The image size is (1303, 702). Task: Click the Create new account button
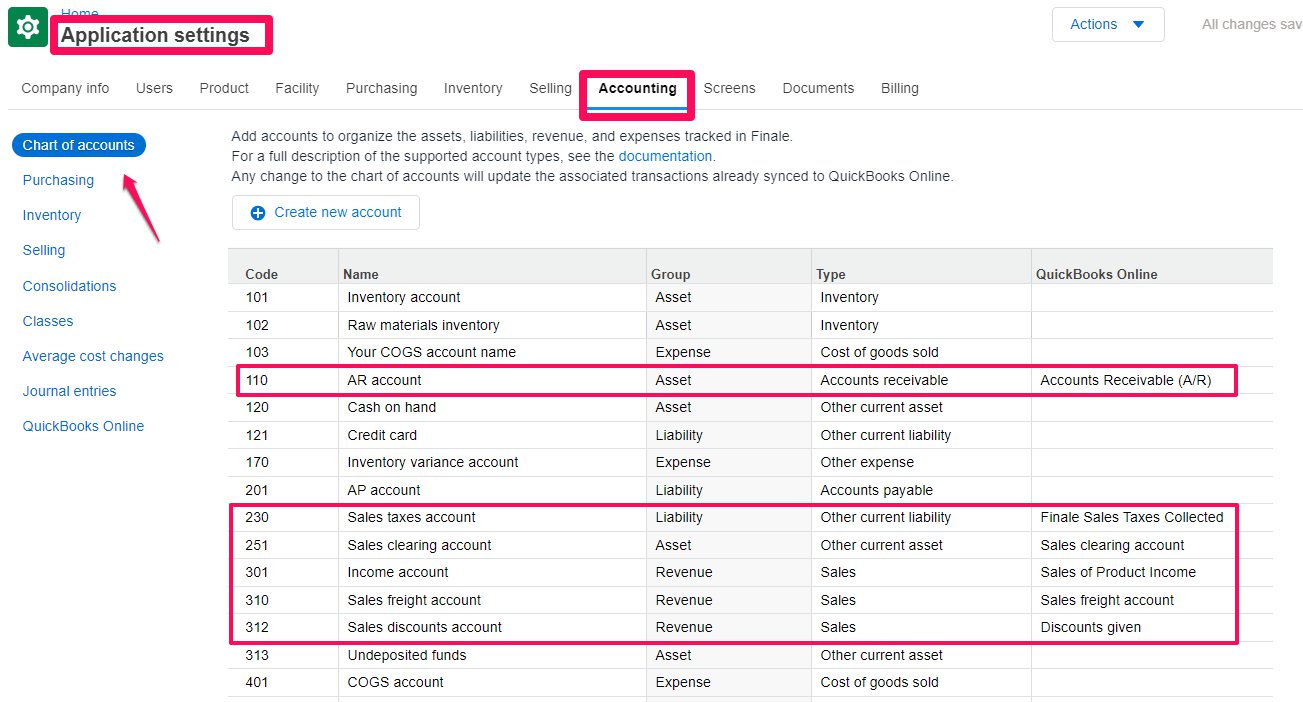pyautogui.click(x=326, y=213)
